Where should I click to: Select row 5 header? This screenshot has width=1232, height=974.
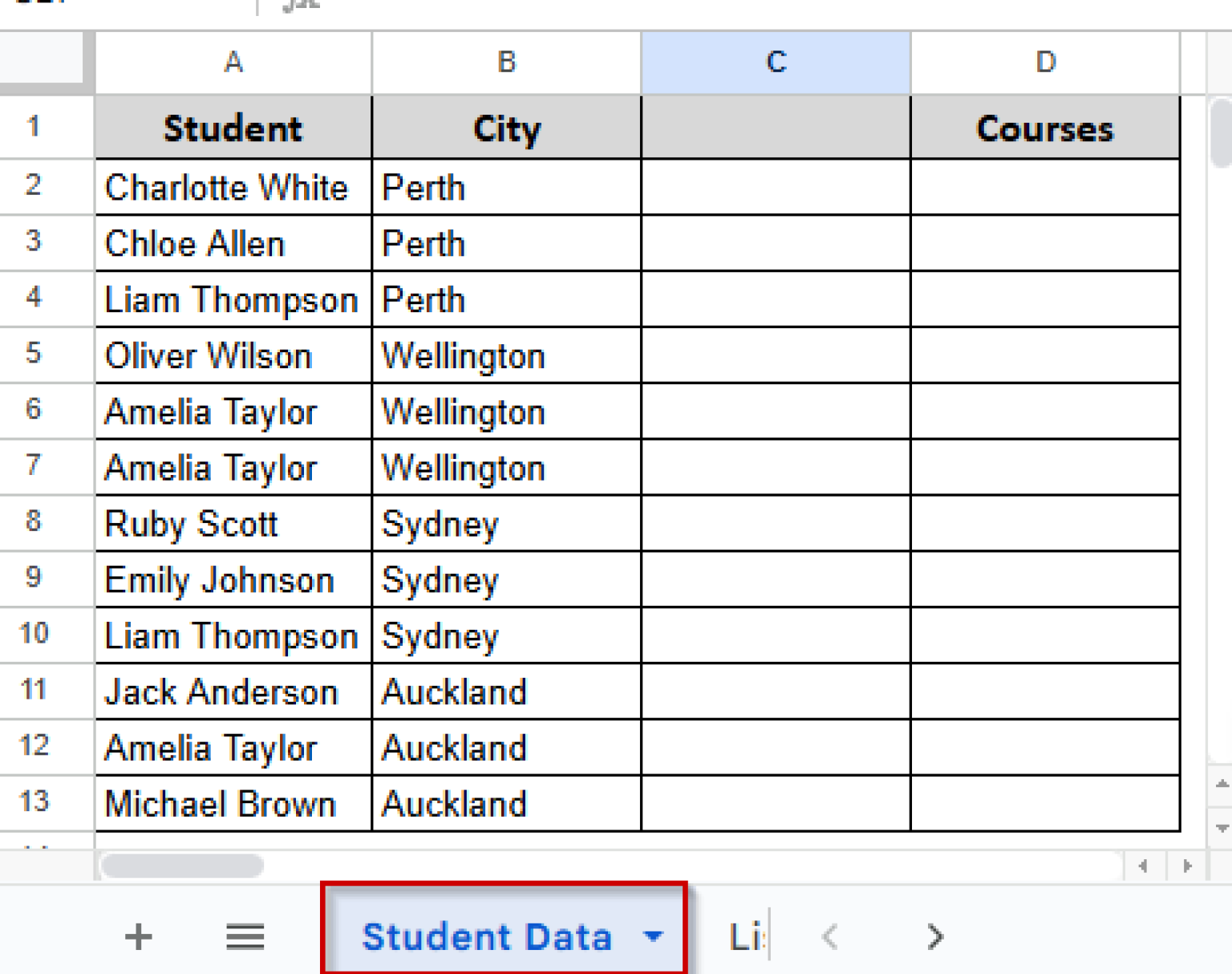(x=34, y=355)
